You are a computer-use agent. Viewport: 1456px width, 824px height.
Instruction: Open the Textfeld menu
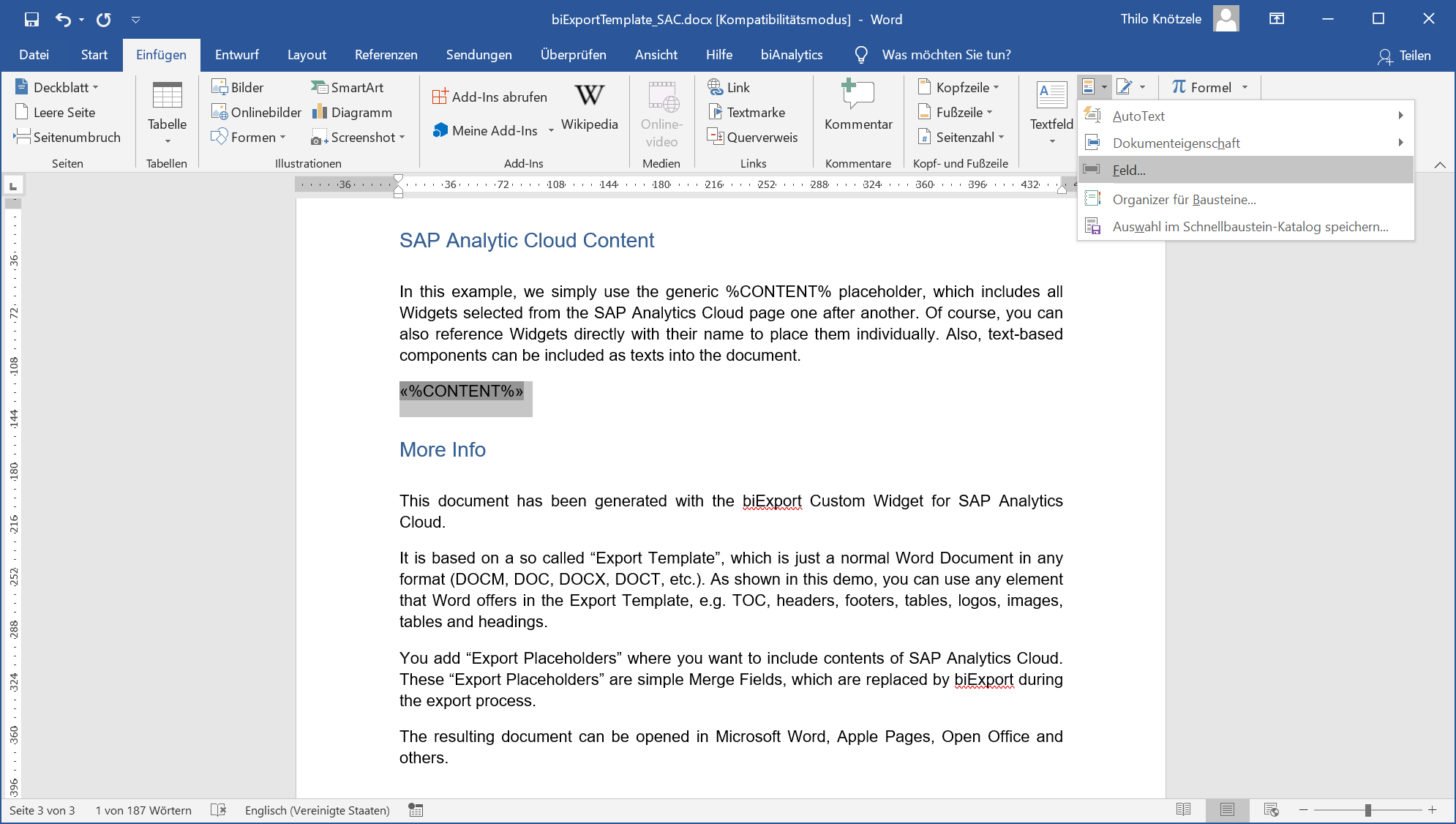[x=1051, y=113]
